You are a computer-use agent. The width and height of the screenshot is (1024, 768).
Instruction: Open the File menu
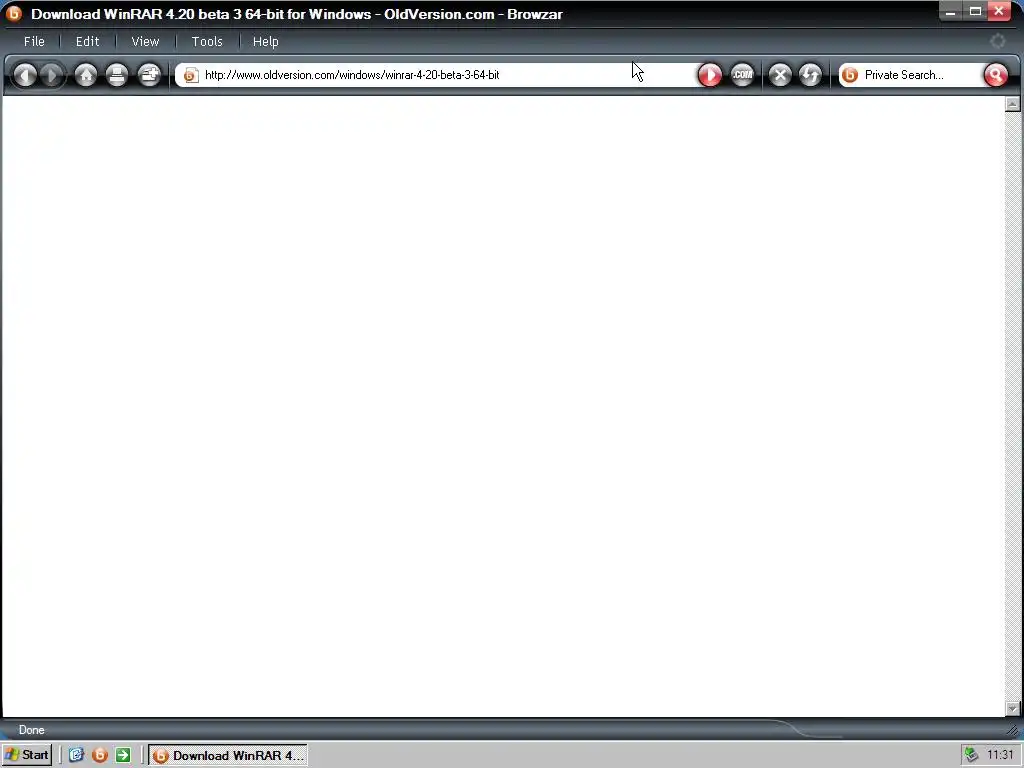click(x=34, y=42)
